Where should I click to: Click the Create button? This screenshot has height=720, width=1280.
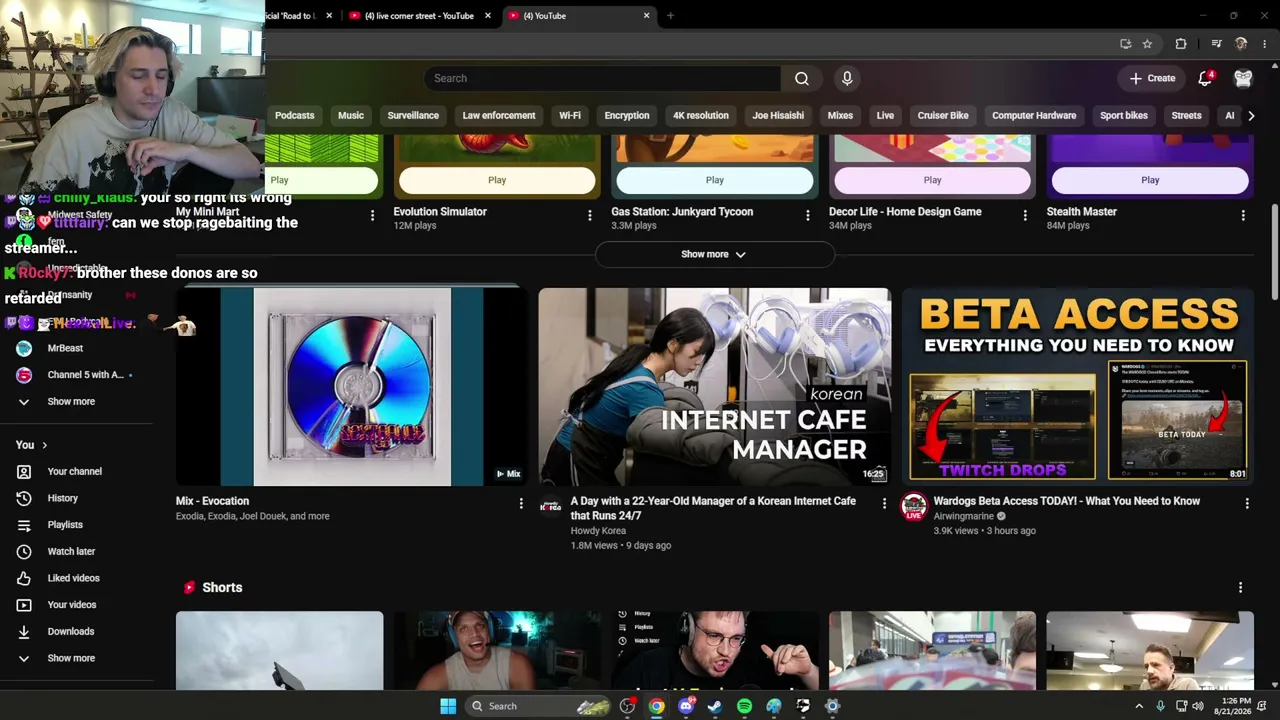click(x=1152, y=78)
